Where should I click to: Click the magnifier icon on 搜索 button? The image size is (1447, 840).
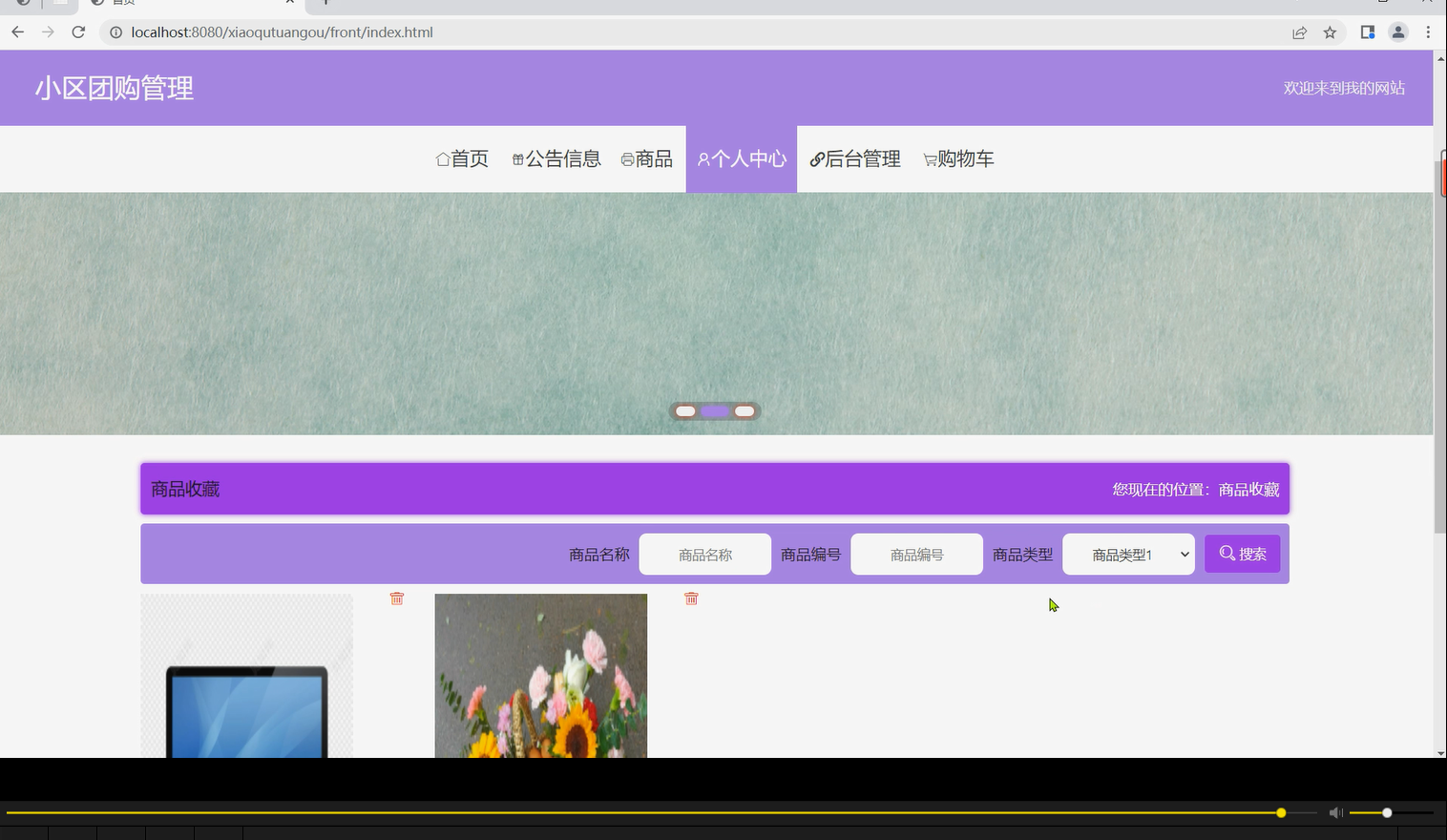[1226, 554]
